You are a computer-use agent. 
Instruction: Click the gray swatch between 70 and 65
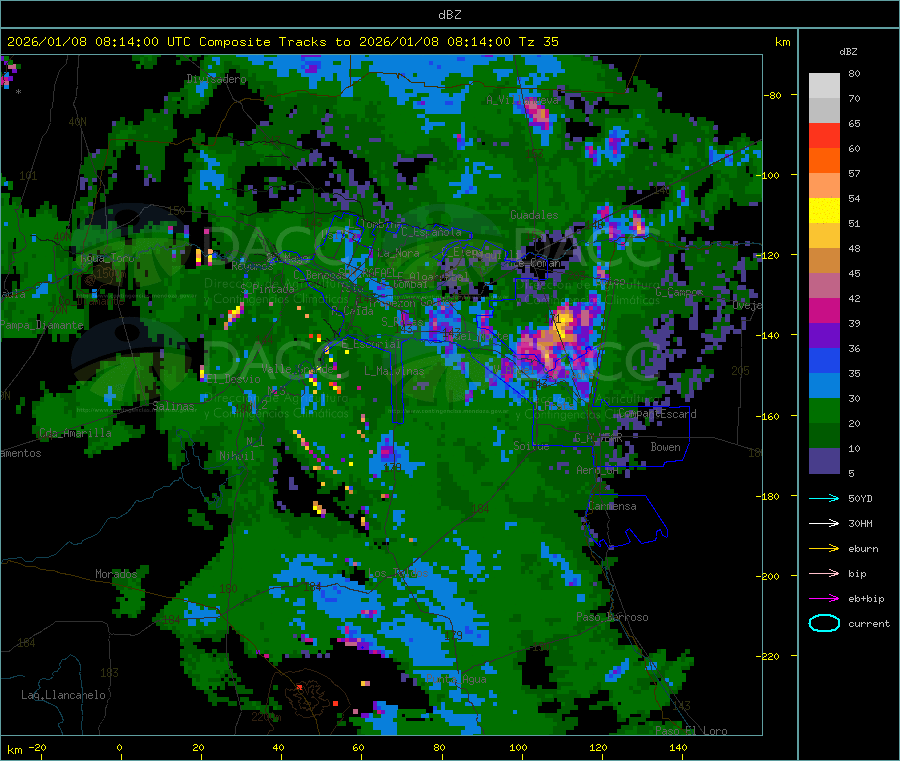824,111
